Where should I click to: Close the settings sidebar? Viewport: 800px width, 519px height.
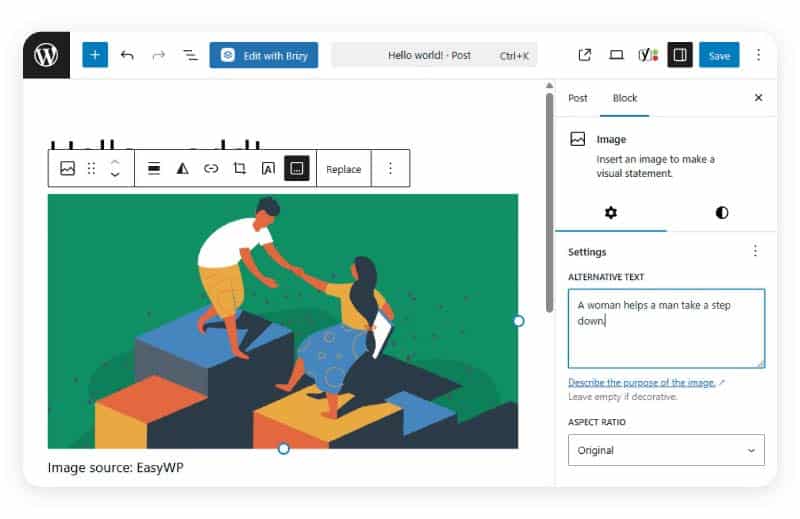[x=758, y=97]
